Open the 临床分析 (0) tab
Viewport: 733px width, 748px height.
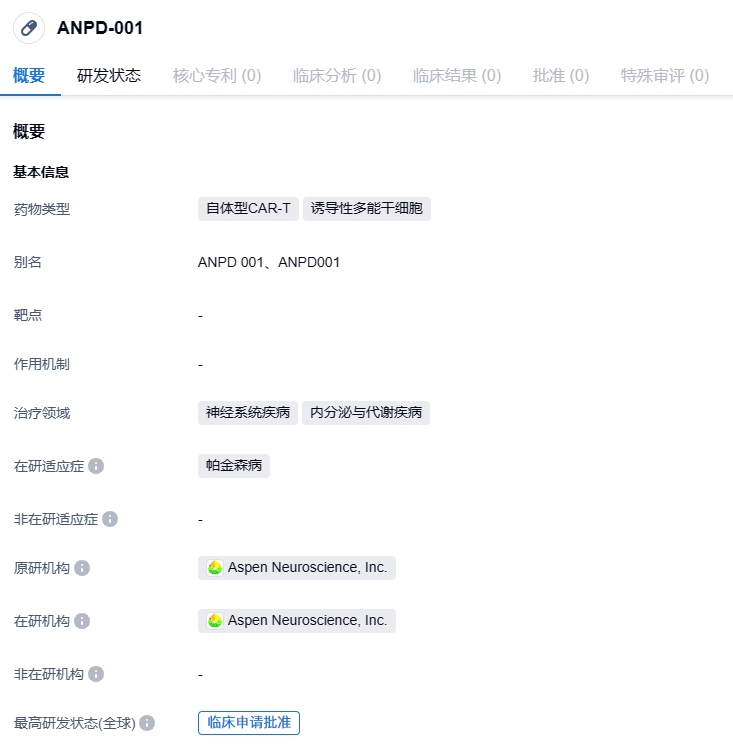click(x=337, y=76)
